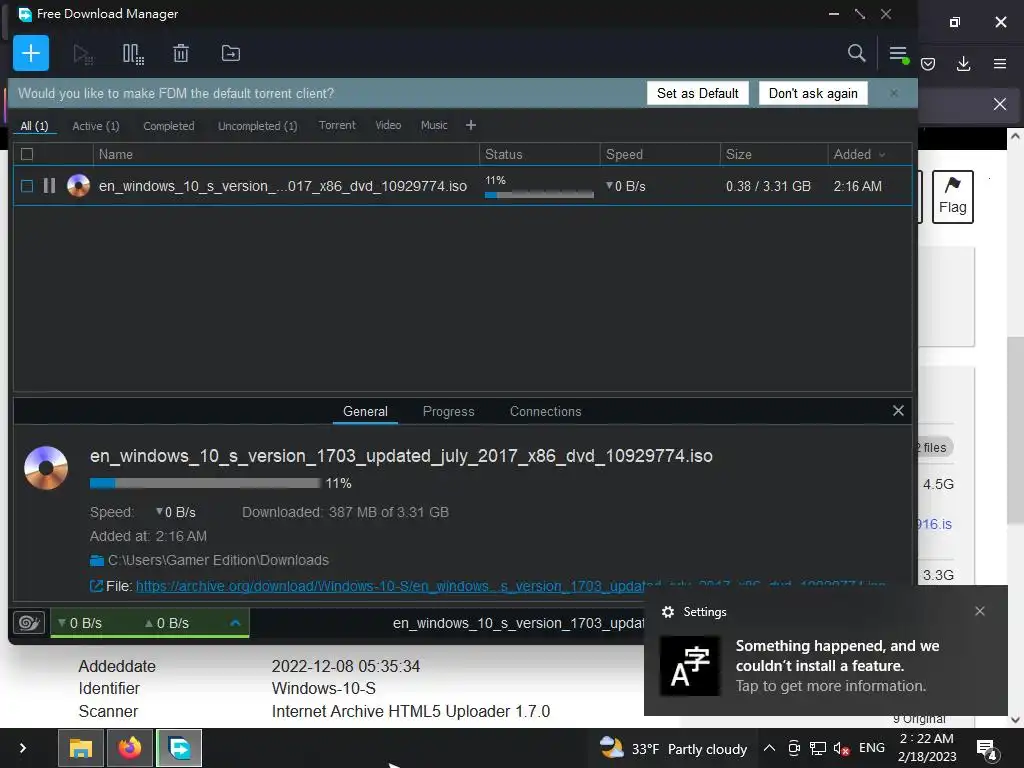Dismiss the default torrent client banner
The image size is (1024, 768).
[x=893, y=93]
